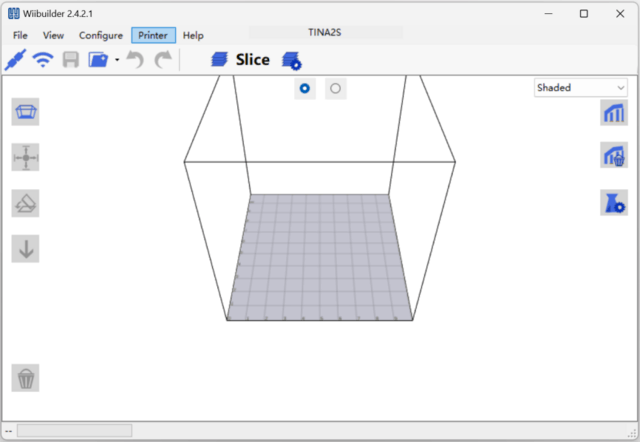Open the flask with gear settings icon
Viewport: 640px width, 442px height.
coord(614,202)
